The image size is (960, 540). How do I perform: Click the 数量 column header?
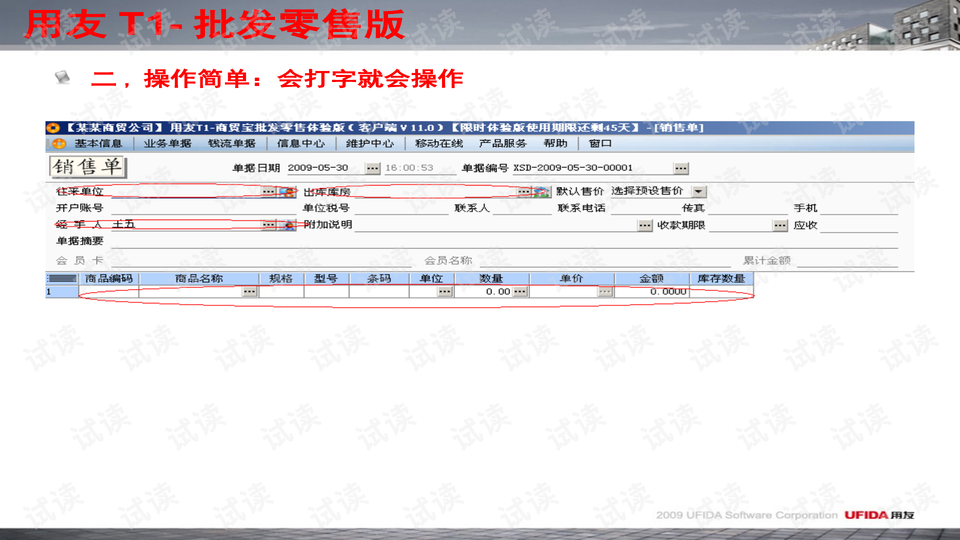(491, 279)
